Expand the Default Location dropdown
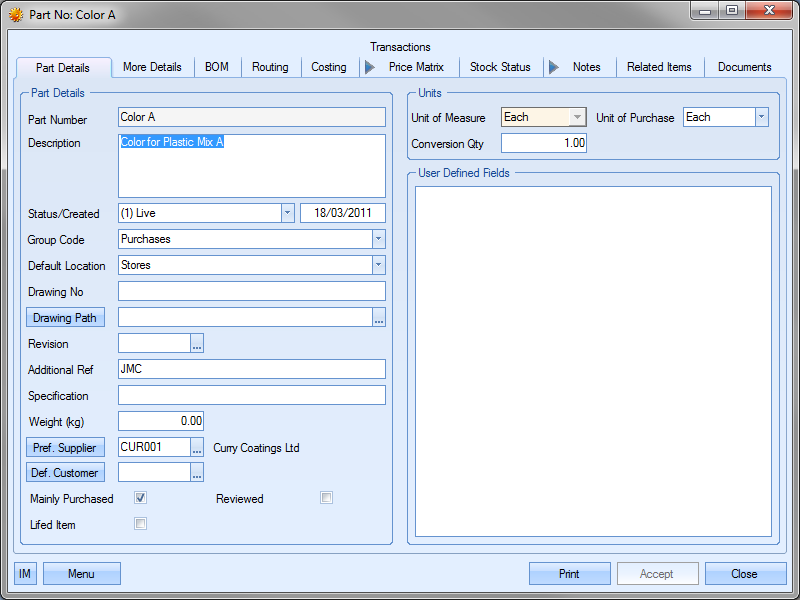 tap(378, 266)
